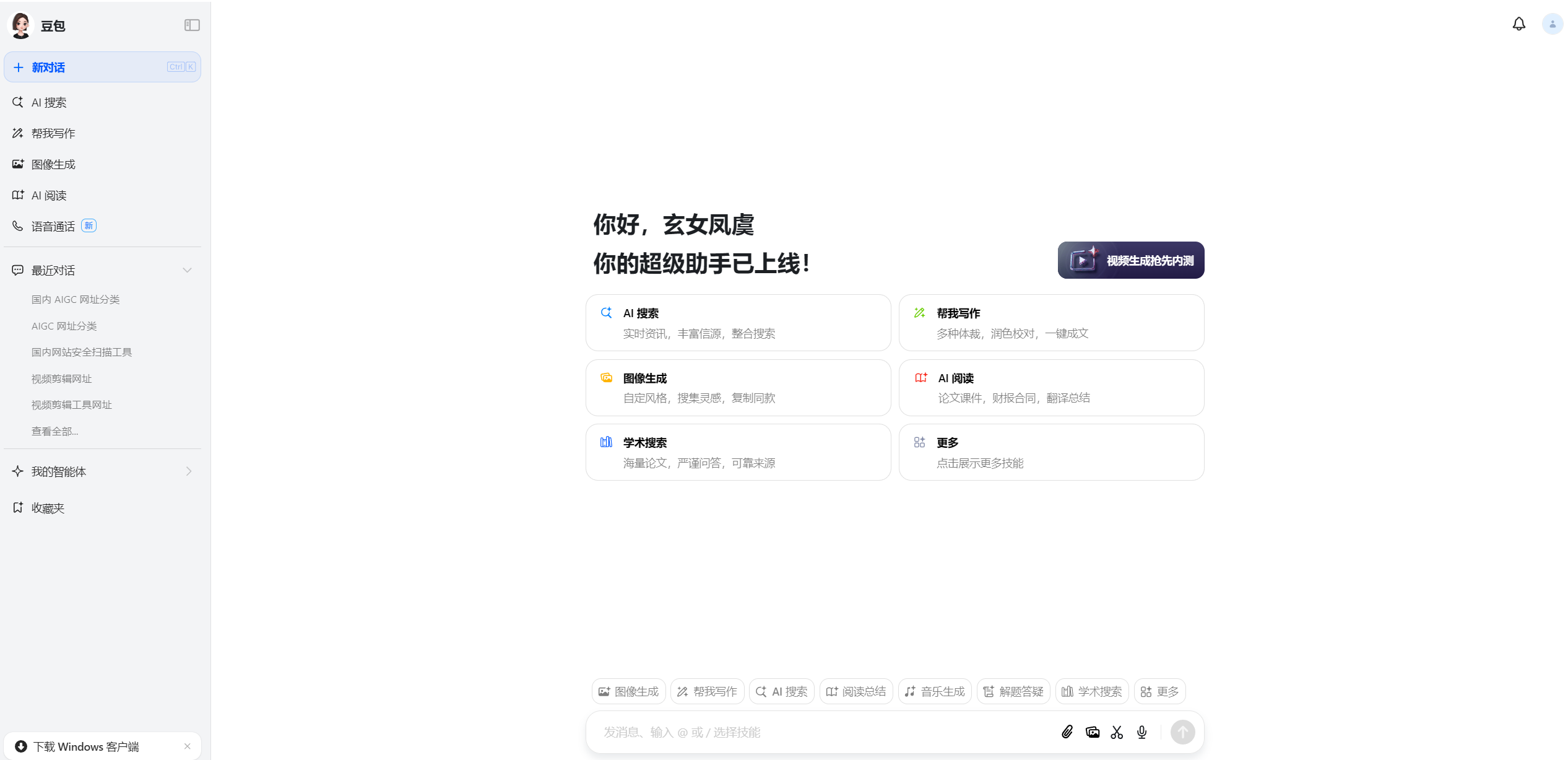Open 帮我写作 in the sidebar
Image resolution: width=1568 pixels, height=760 pixels.
[x=102, y=133]
